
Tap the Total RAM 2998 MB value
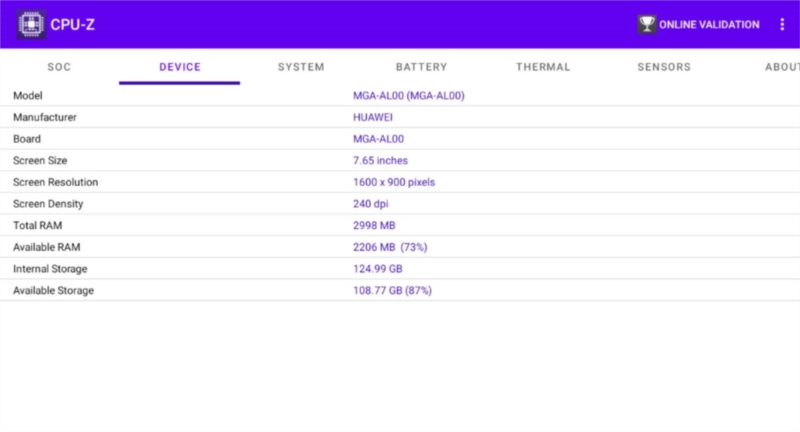point(374,226)
